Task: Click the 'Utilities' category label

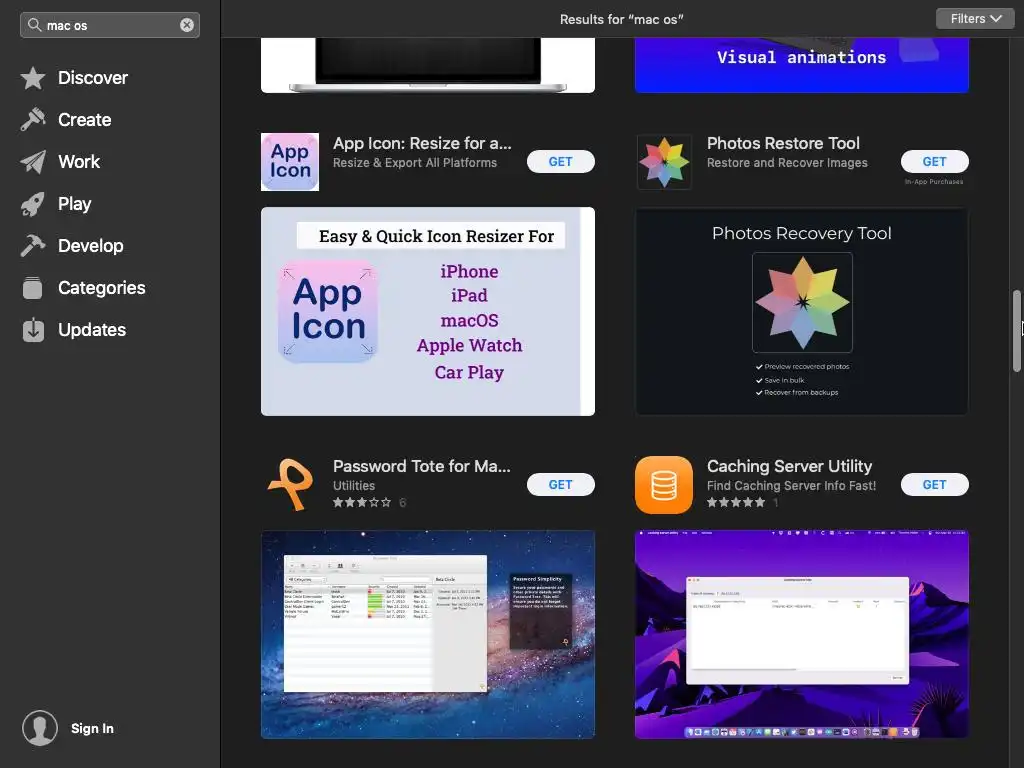Action: pyautogui.click(x=354, y=485)
